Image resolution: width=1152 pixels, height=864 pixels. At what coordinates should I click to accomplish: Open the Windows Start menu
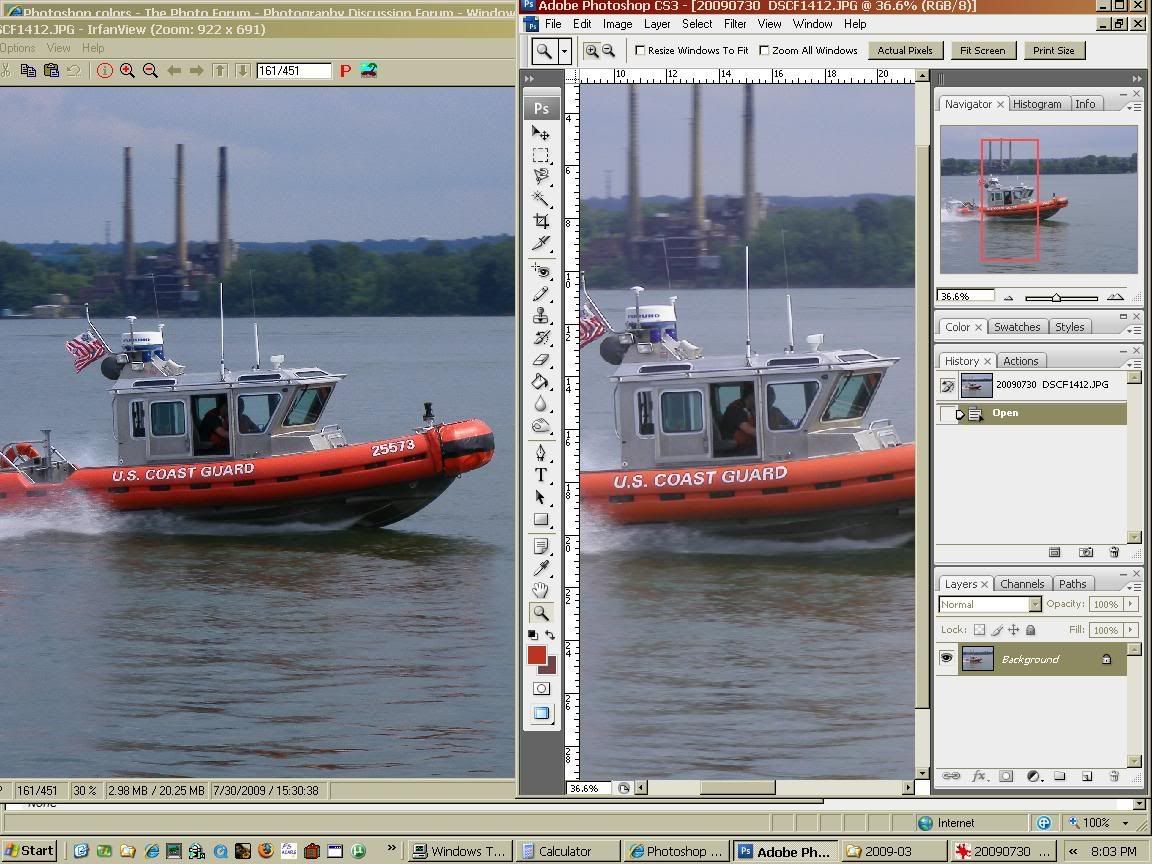pyautogui.click(x=30, y=851)
